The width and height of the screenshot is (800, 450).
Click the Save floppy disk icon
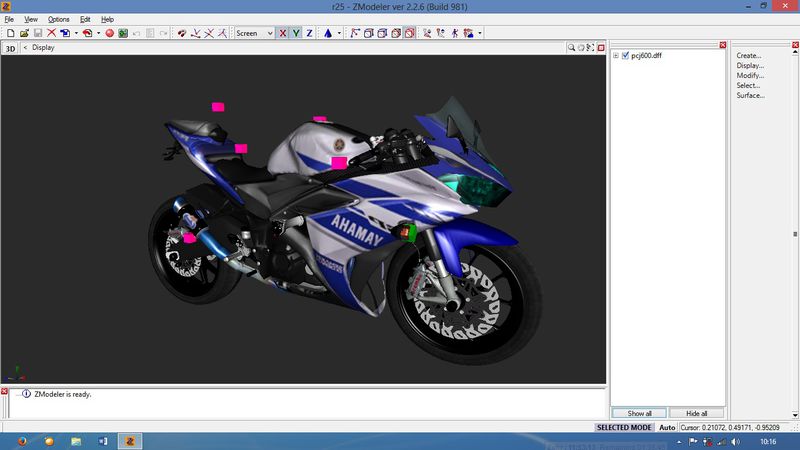[x=38, y=33]
